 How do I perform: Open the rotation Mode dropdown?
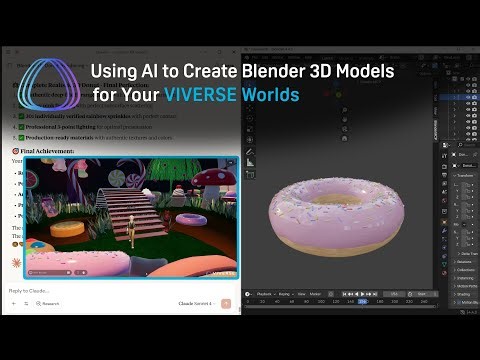click(464, 225)
